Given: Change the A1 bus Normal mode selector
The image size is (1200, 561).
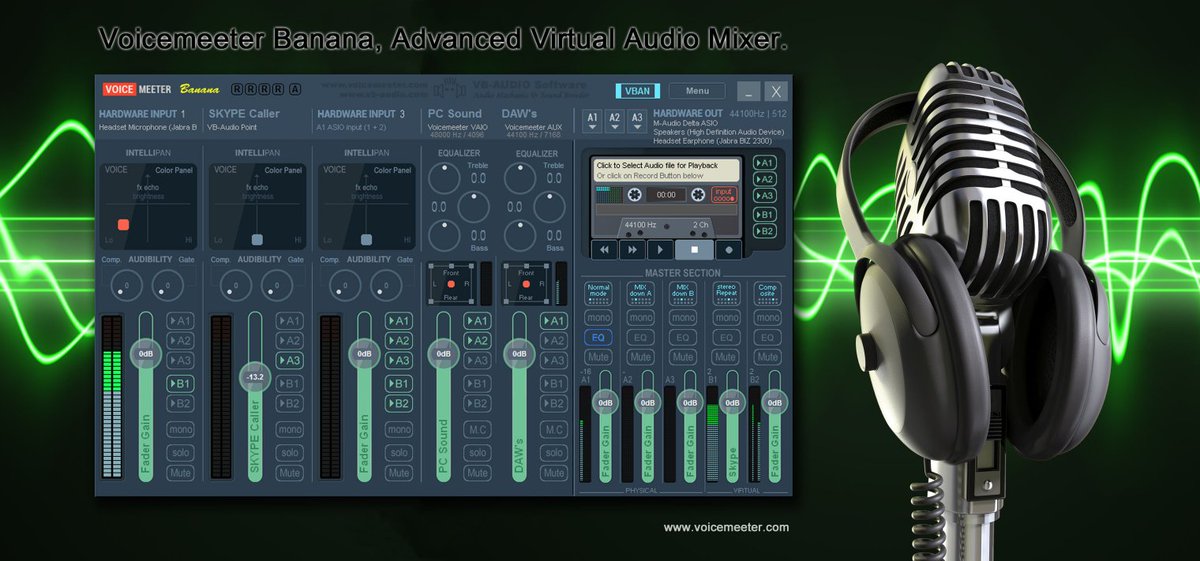Looking at the screenshot, I should click(598, 294).
